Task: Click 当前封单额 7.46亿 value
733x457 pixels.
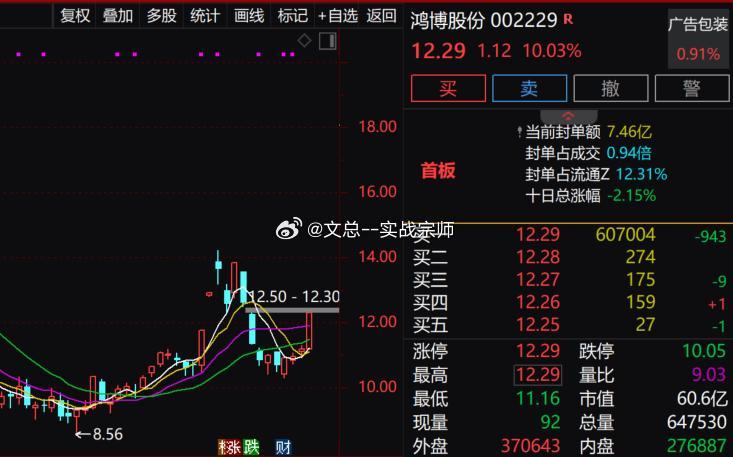Action: pyautogui.click(x=629, y=132)
